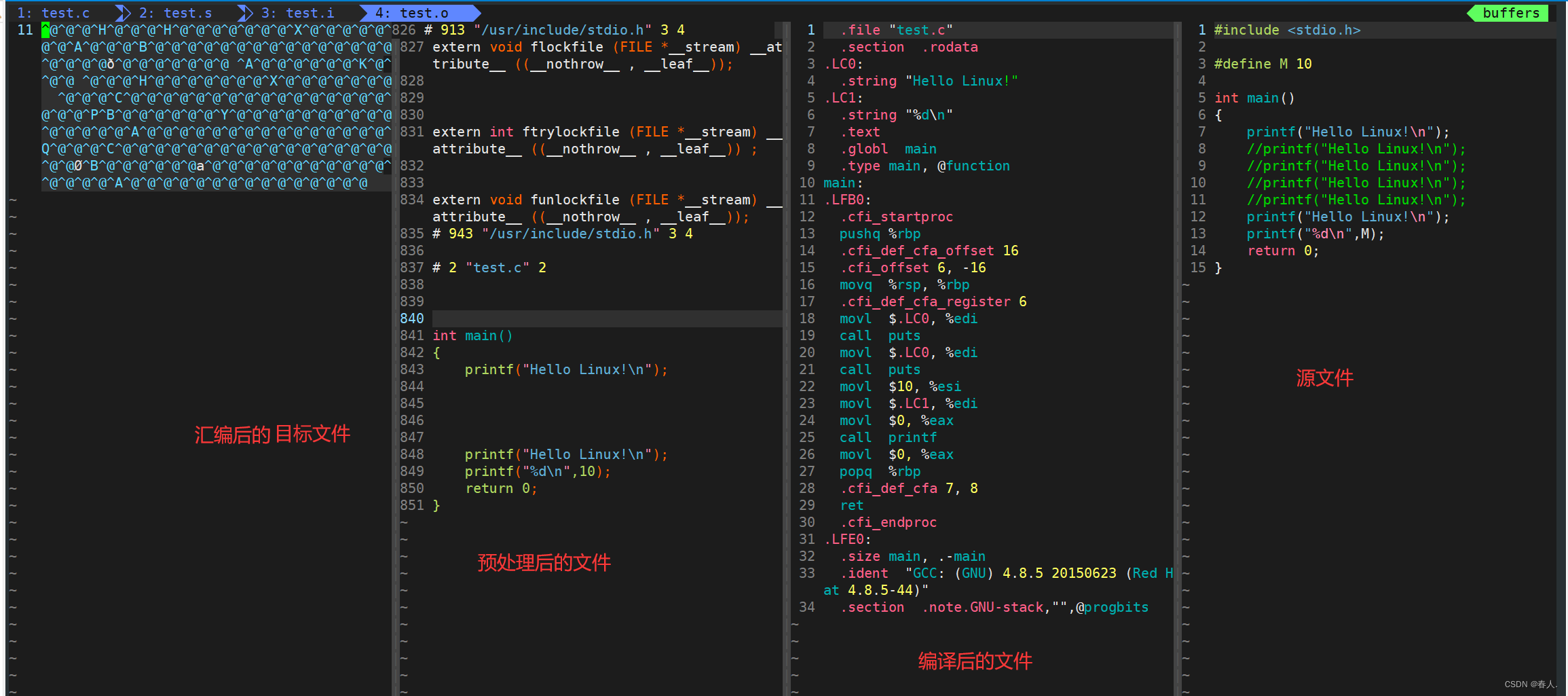The width and height of the screenshot is (1568, 696).
Task: Click the '.size main, .-main' line
Action: click(x=912, y=556)
